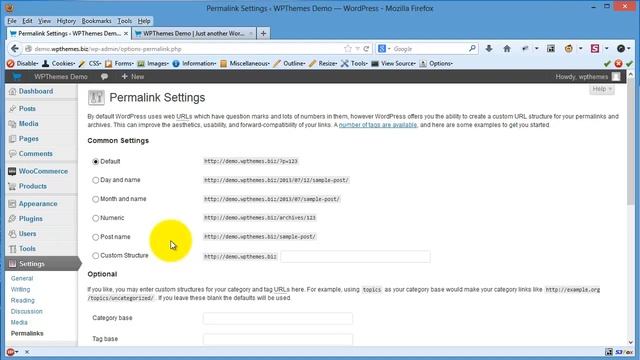
Task: Click the WordPress logo in admin bar
Action: pyautogui.click(x=17, y=76)
